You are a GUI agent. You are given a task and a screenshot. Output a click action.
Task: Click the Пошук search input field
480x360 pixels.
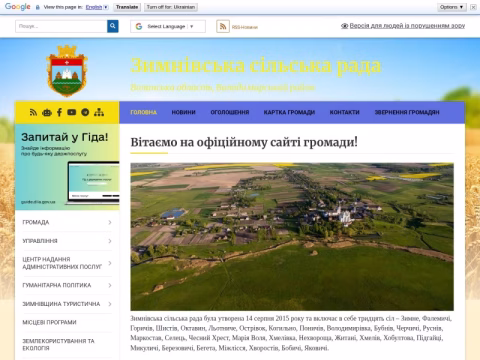tap(61, 26)
